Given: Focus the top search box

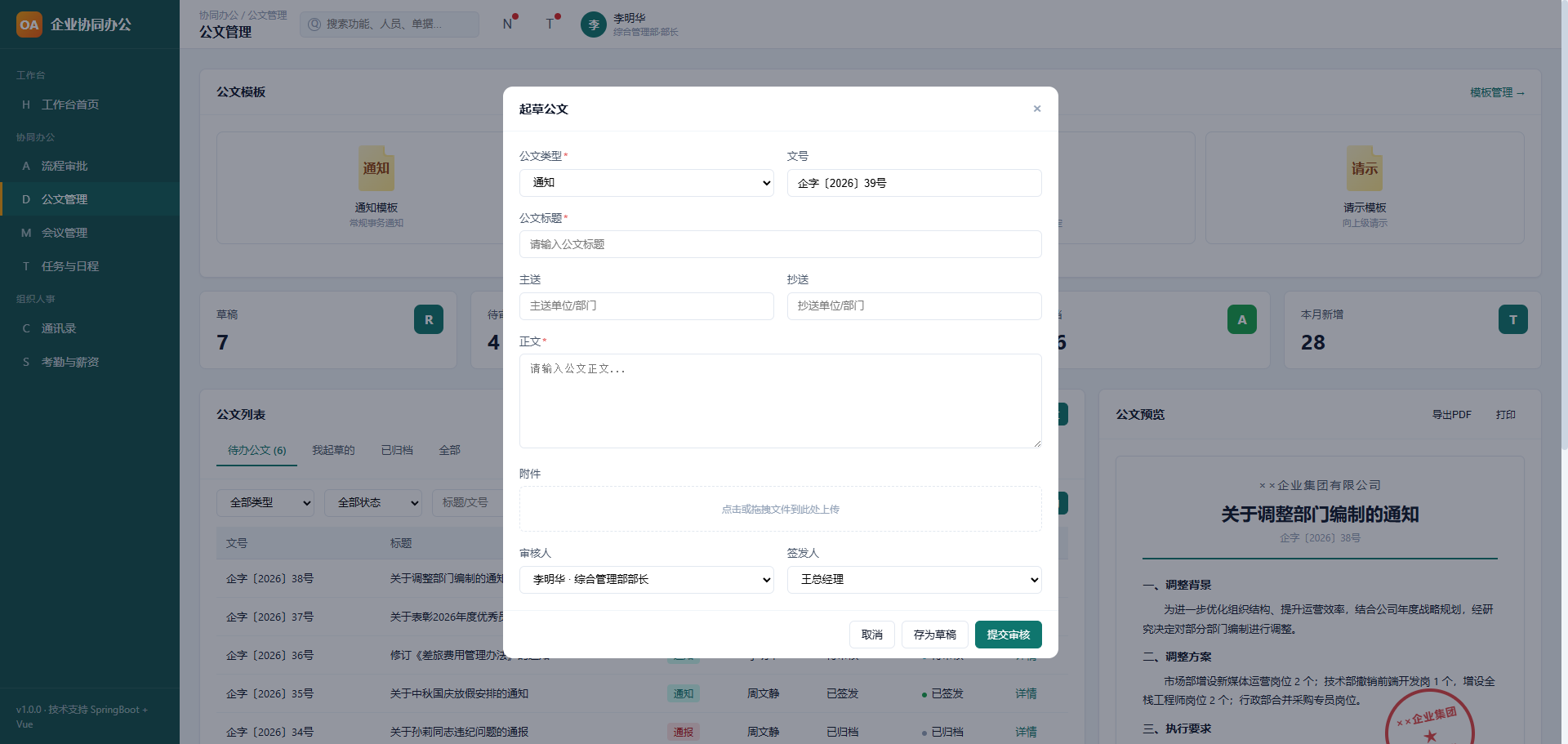Looking at the screenshot, I should pyautogui.click(x=390, y=25).
